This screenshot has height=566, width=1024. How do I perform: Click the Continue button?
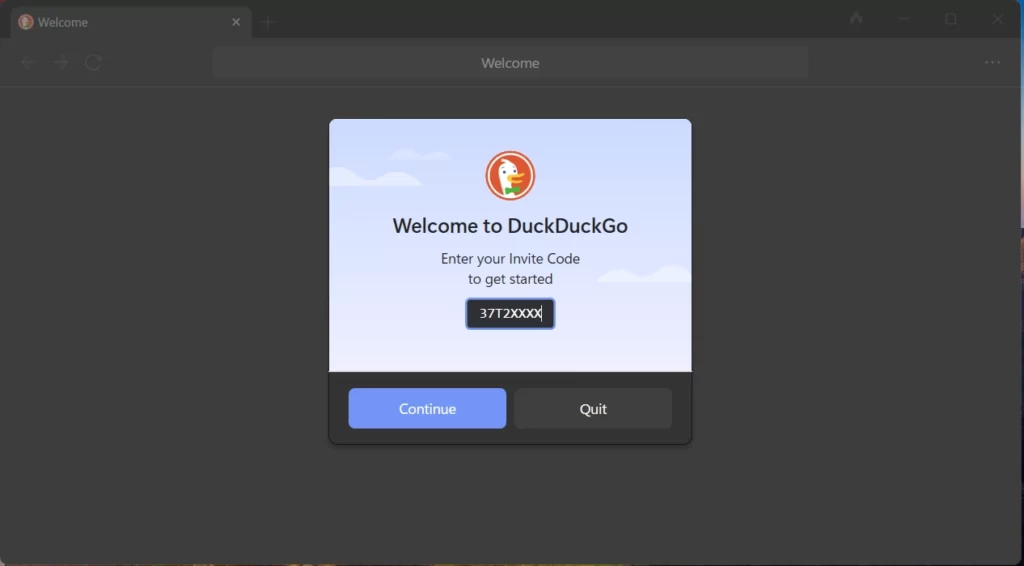427,409
